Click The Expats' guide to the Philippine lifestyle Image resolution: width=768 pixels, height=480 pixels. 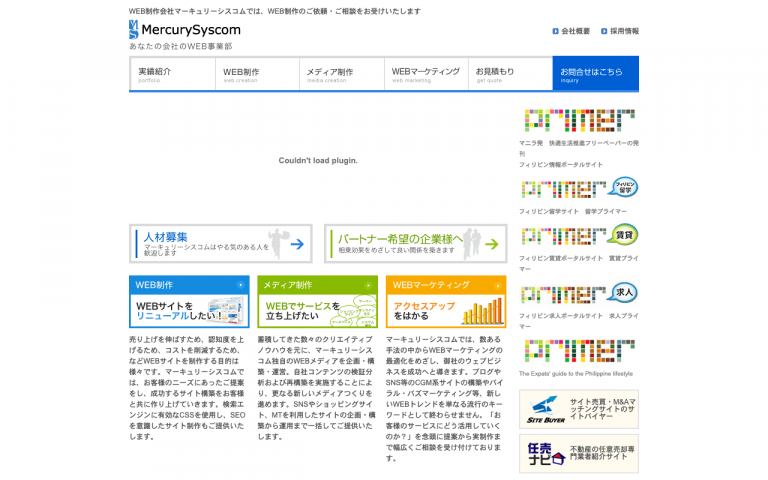(x=576, y=374)
